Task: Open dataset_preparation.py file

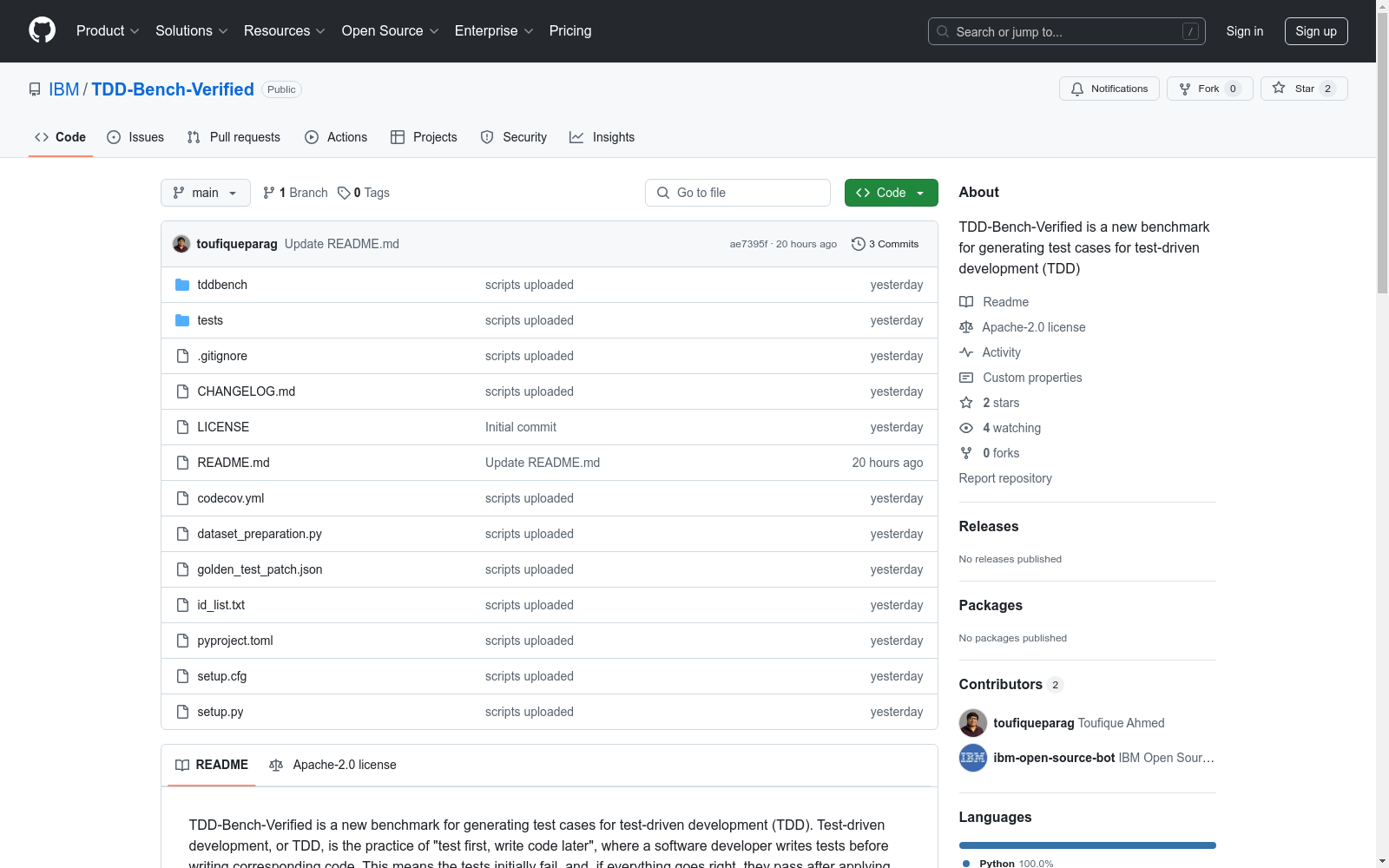Action: 260,534
